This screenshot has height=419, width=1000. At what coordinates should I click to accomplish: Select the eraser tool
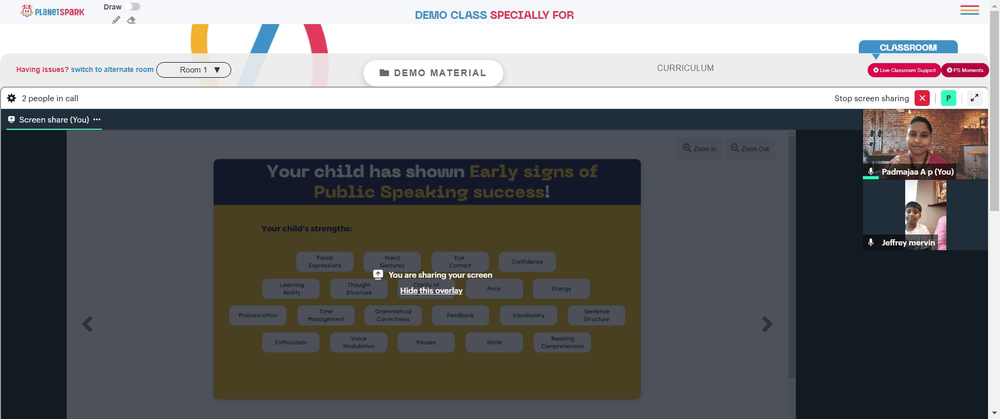point(131,20)
